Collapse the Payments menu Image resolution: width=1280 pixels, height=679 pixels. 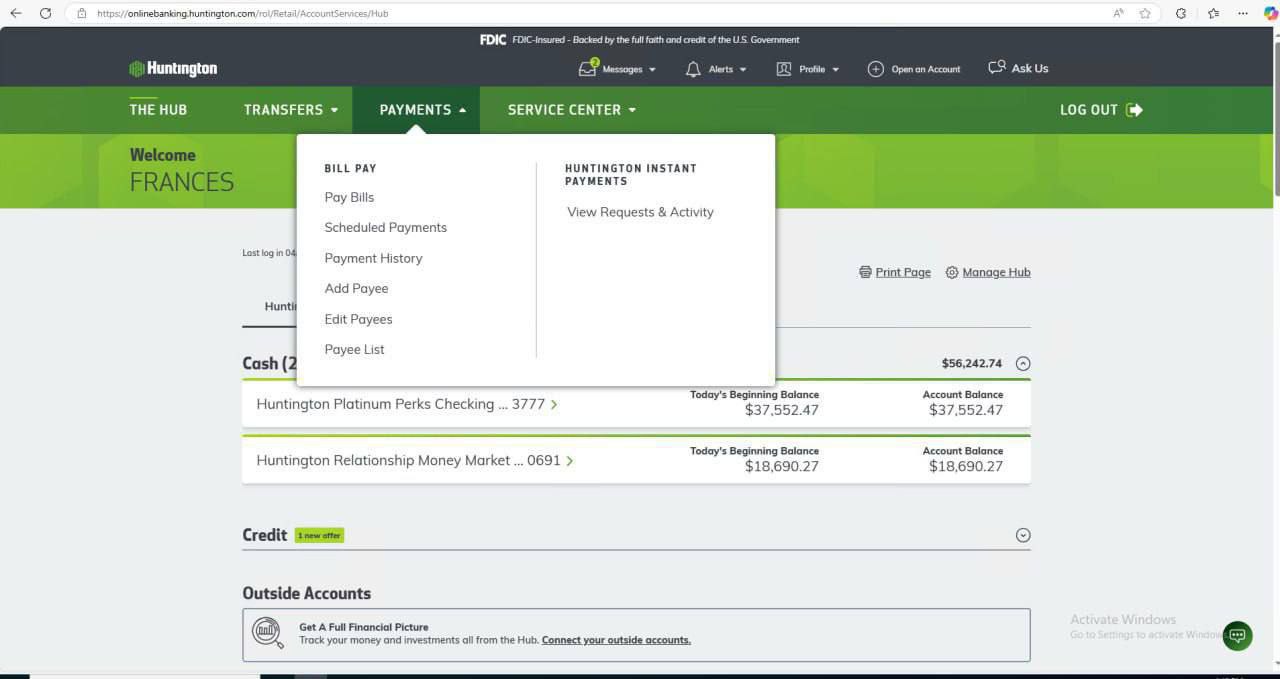423,110
